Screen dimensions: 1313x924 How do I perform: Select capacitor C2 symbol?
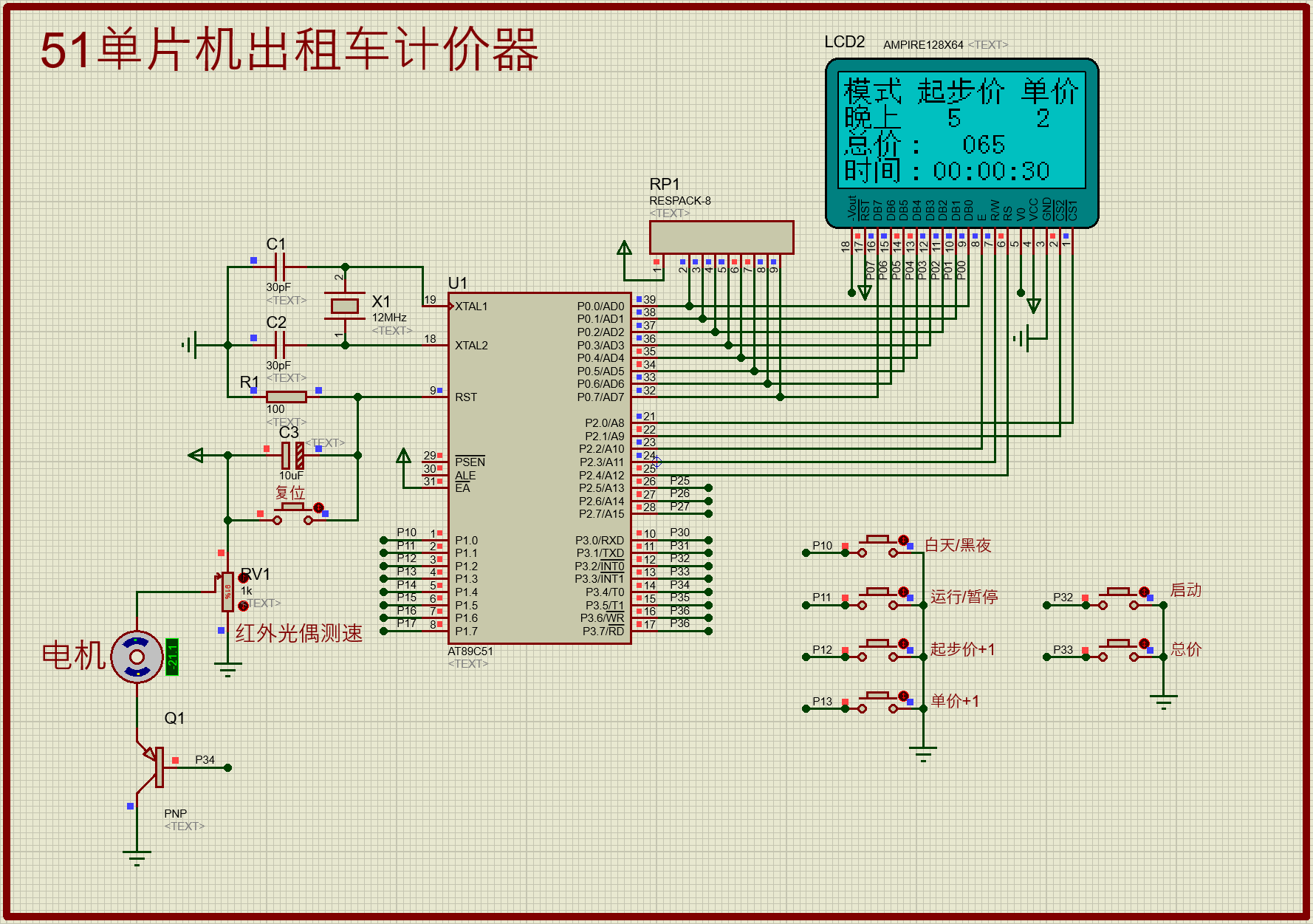coord(279,345)
